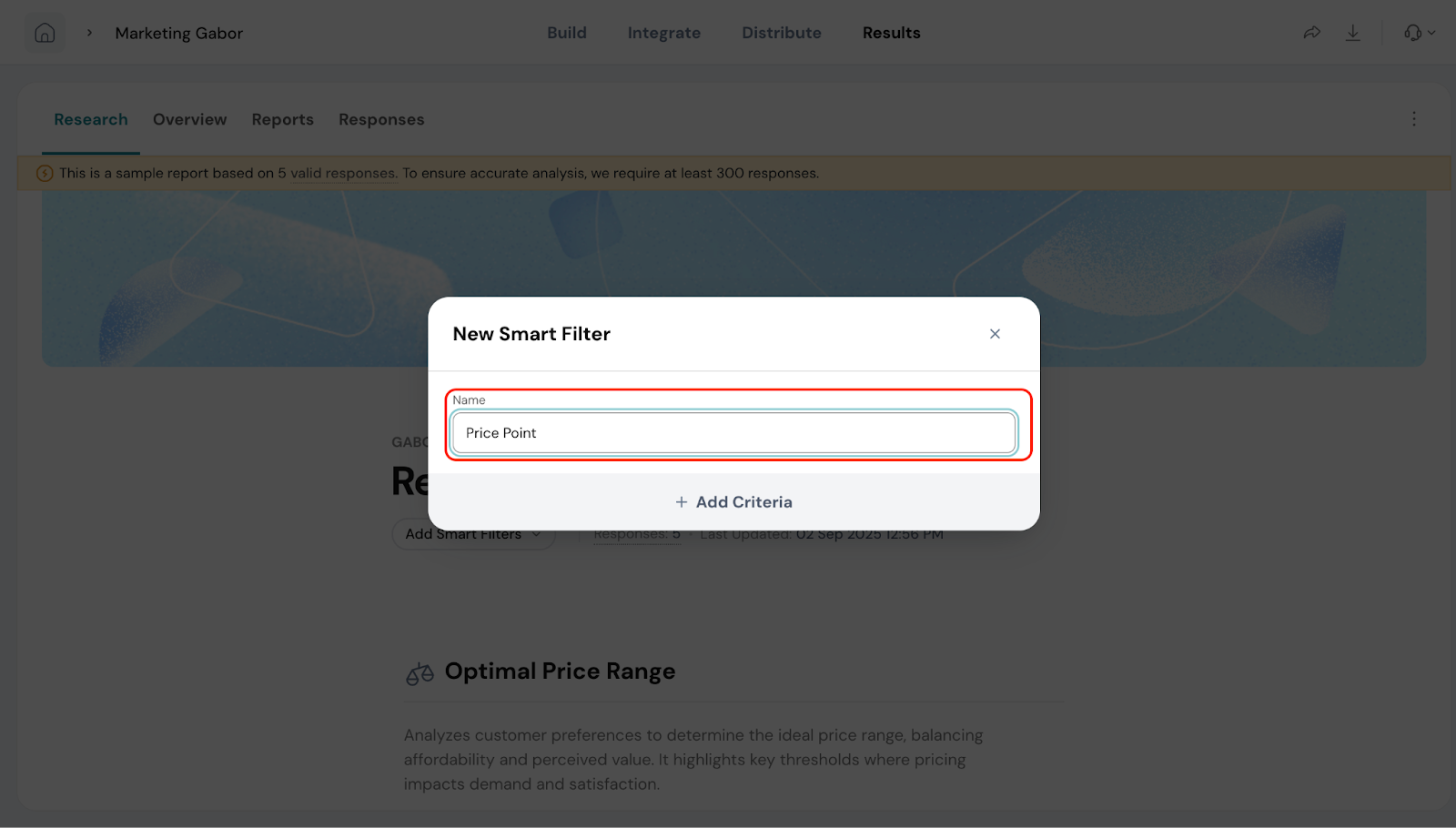Screen dimensions: 1456x828
Task: Close the New Smart Filter dialog
Action: point(995,334)
